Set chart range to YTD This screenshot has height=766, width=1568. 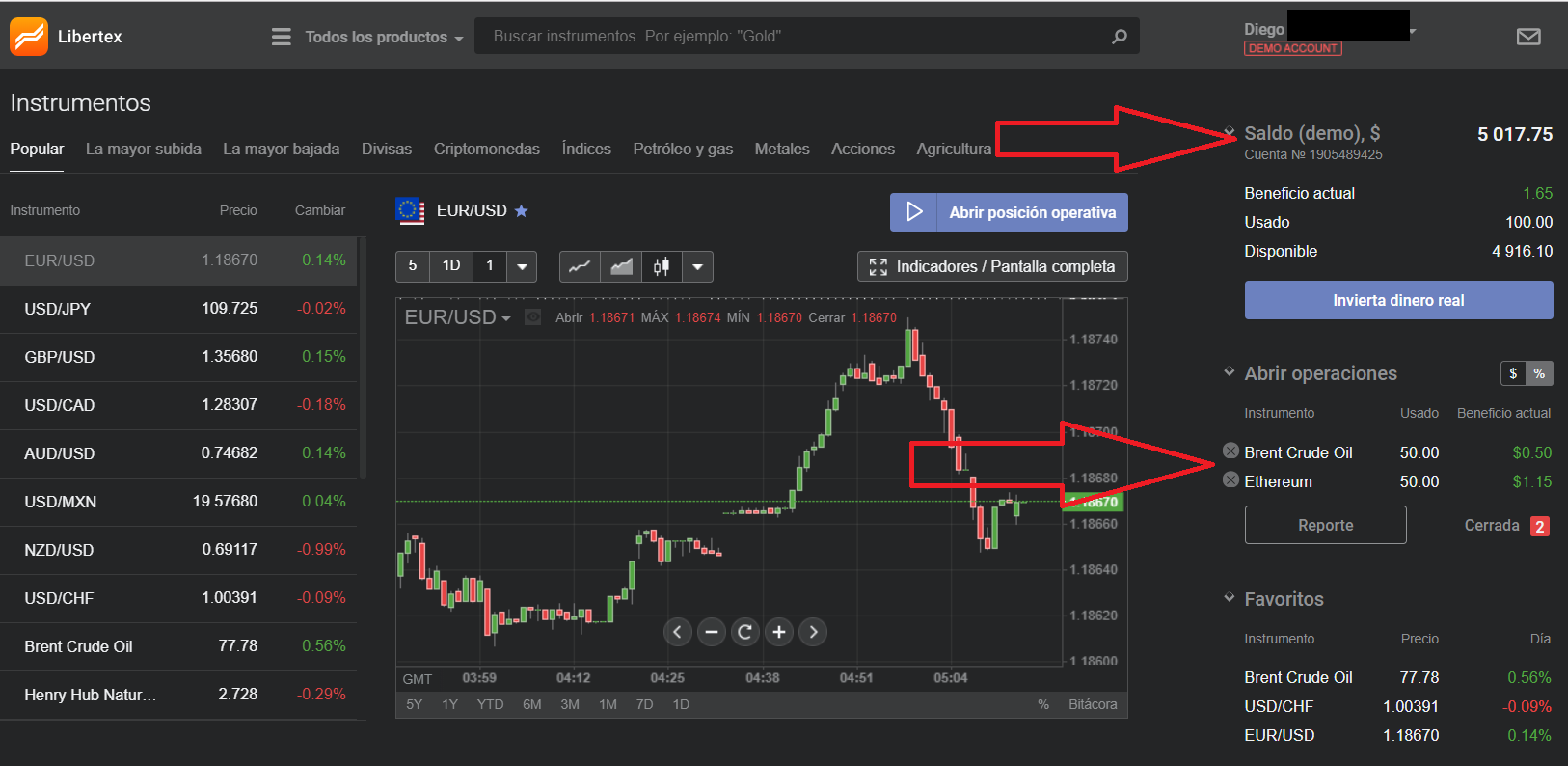click(x=490, y=704)
